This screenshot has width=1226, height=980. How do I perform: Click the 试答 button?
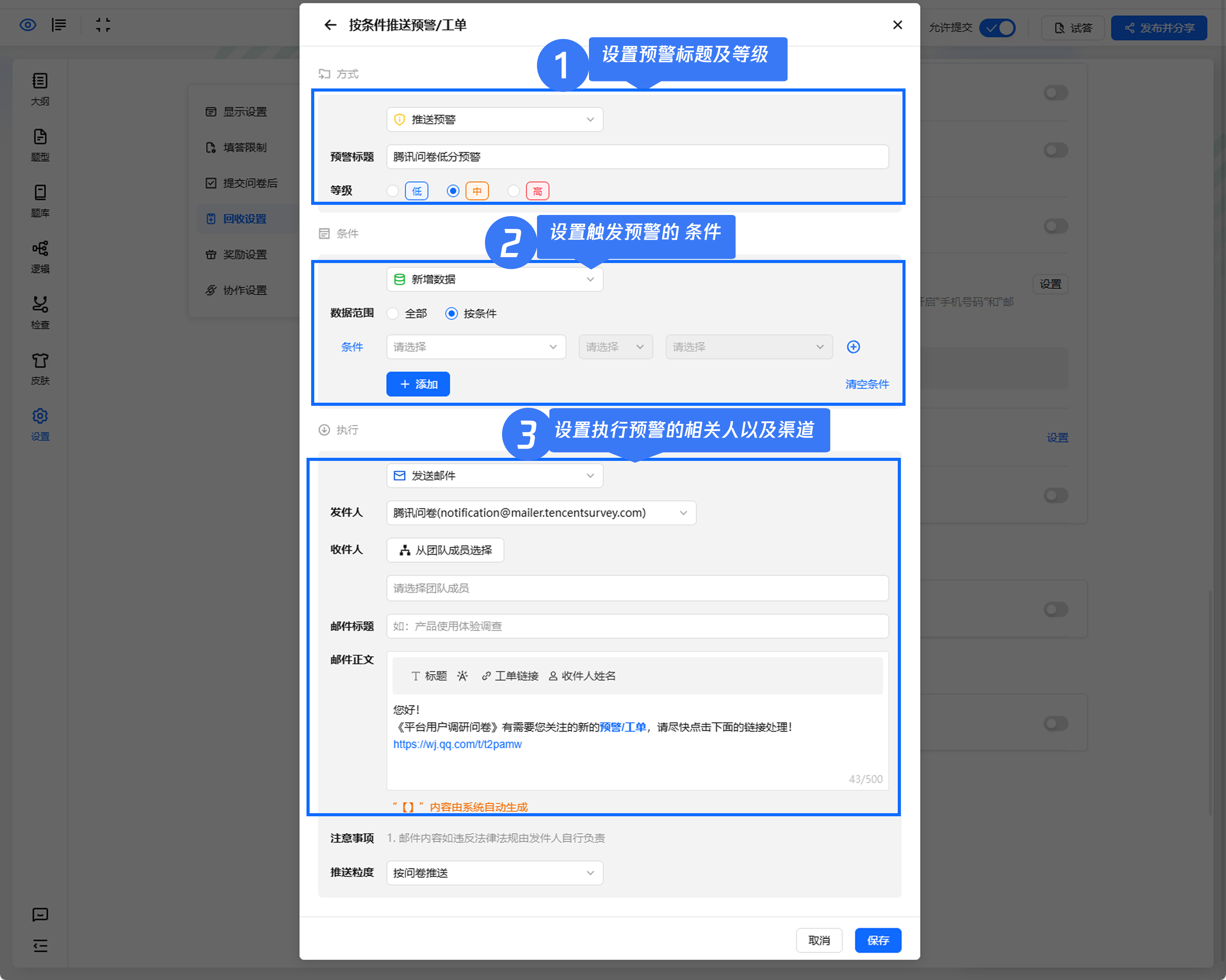tap(1072, 28)
